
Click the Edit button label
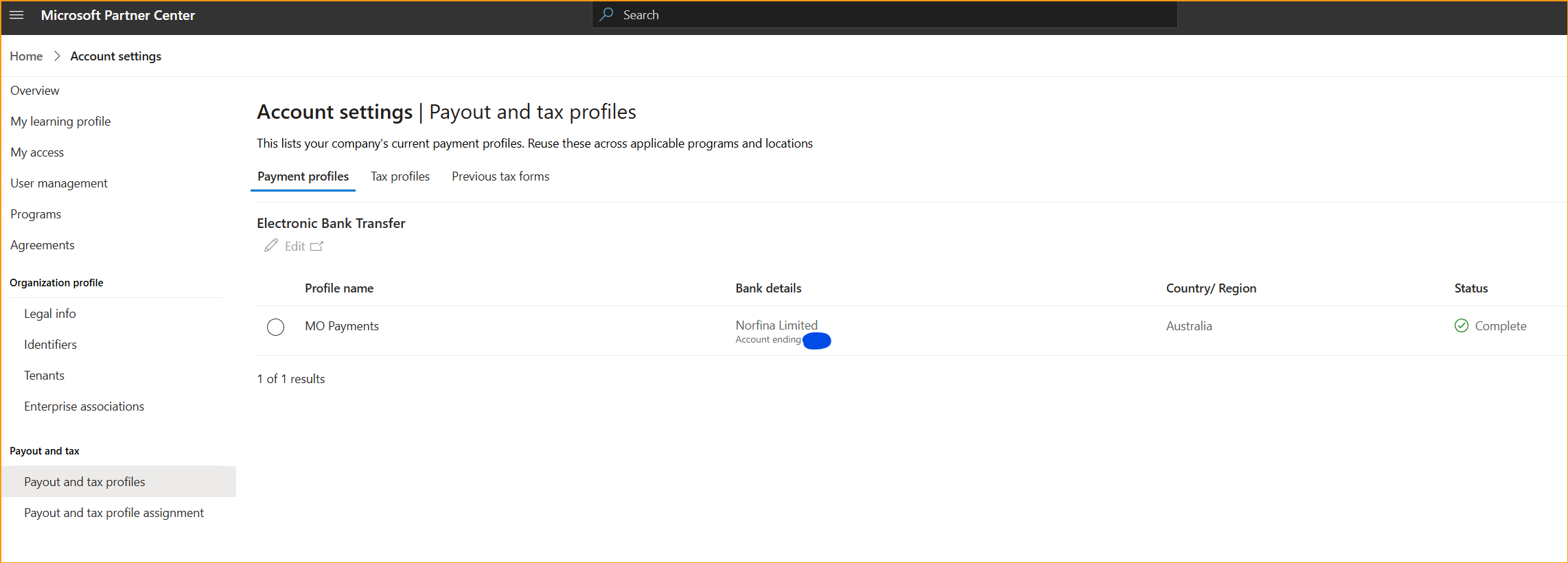295,246
